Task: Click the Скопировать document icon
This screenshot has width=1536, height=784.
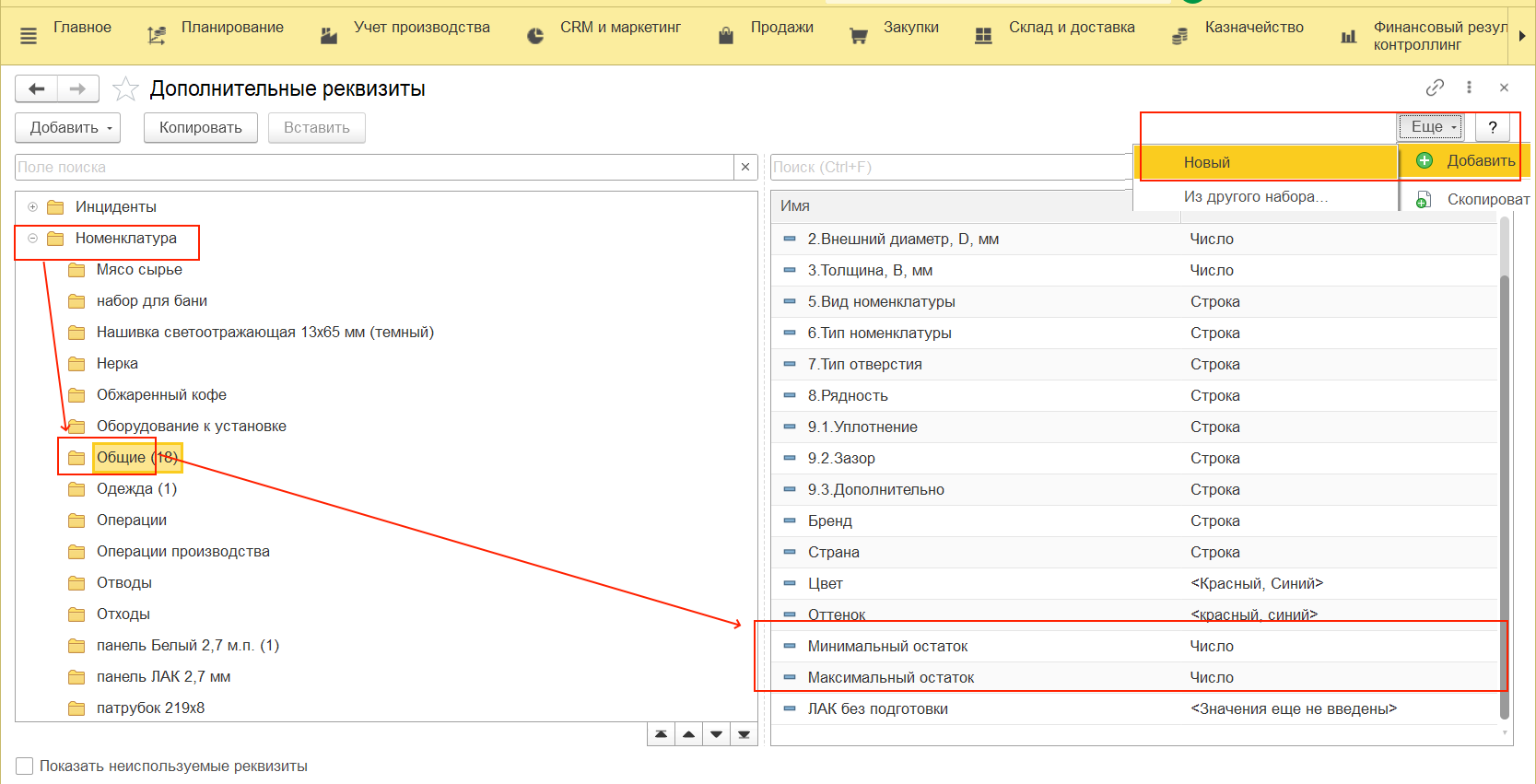Action: (x=1424, y=200)
